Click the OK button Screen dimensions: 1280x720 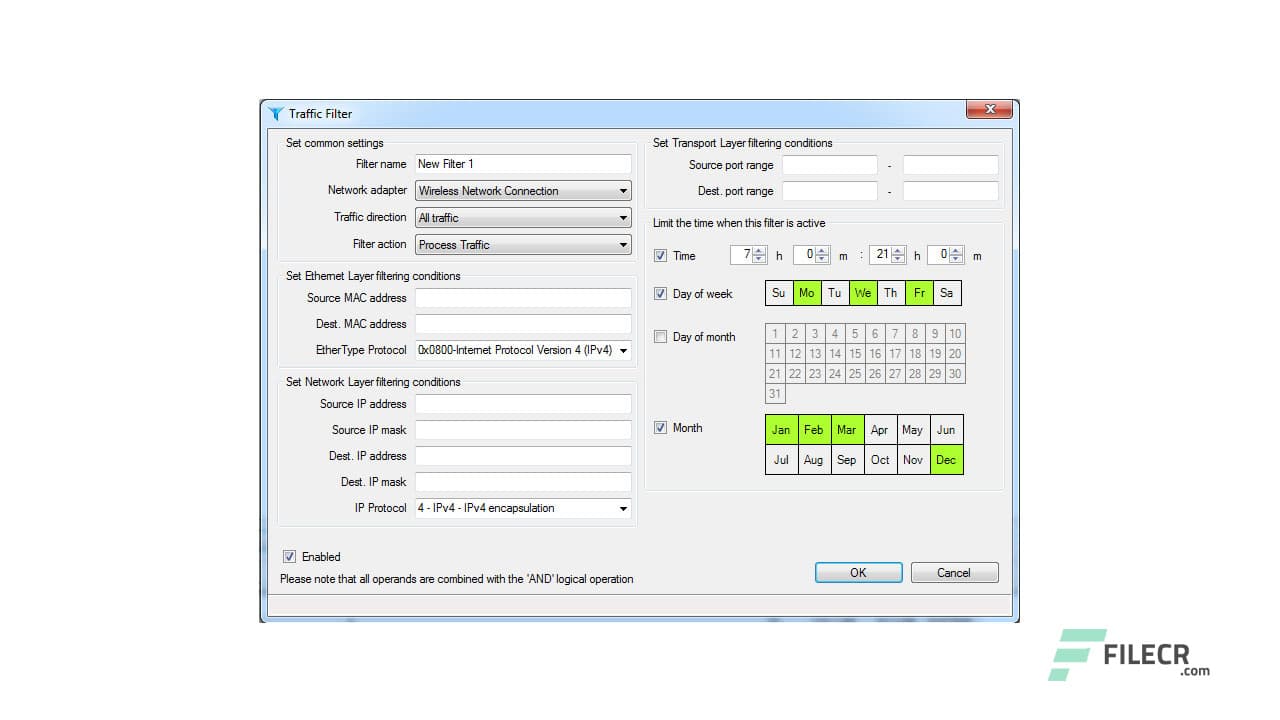click(x=857, y=572)
